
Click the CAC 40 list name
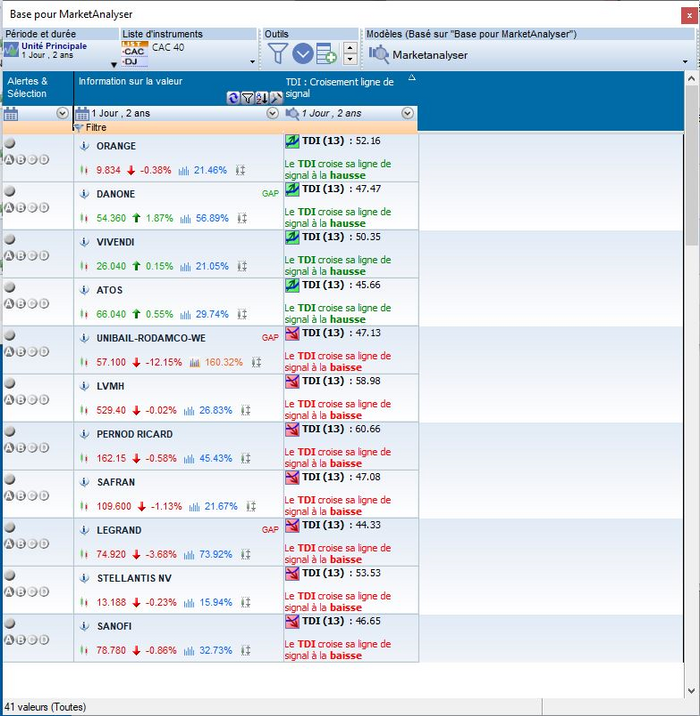point(168,47)
